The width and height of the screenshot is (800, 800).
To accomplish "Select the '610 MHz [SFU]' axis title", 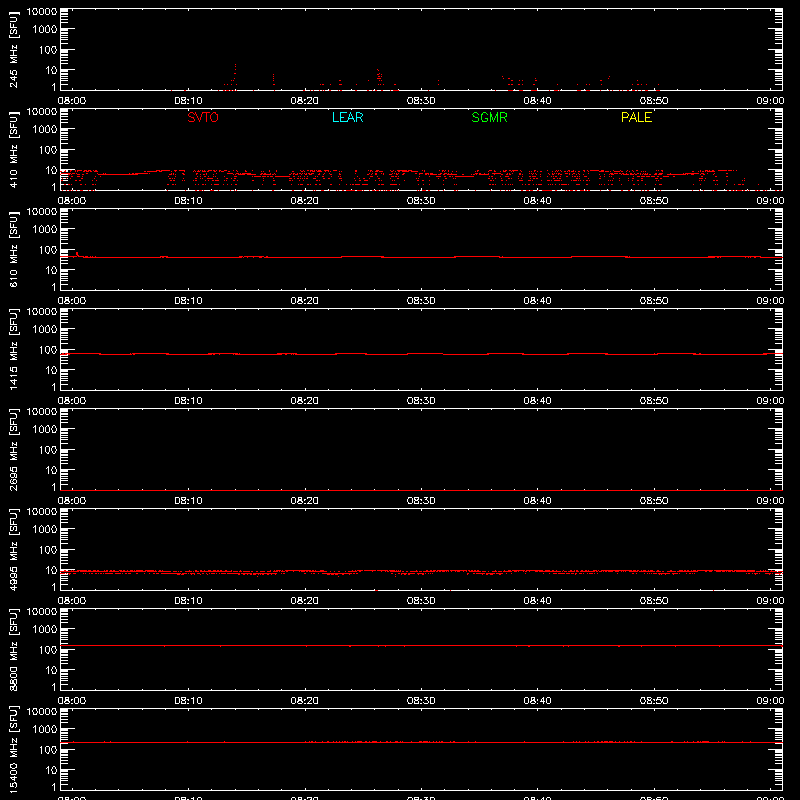I will (x=14, y=249).
